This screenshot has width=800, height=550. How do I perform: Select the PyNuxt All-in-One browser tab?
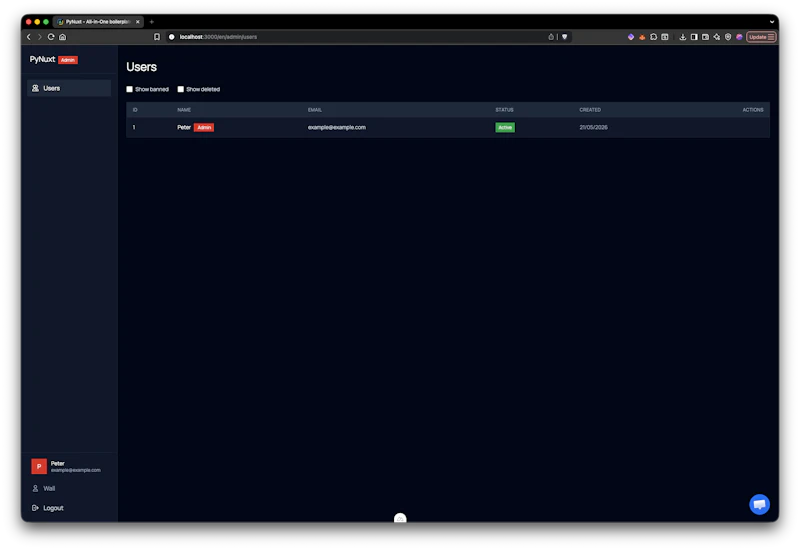98,22
